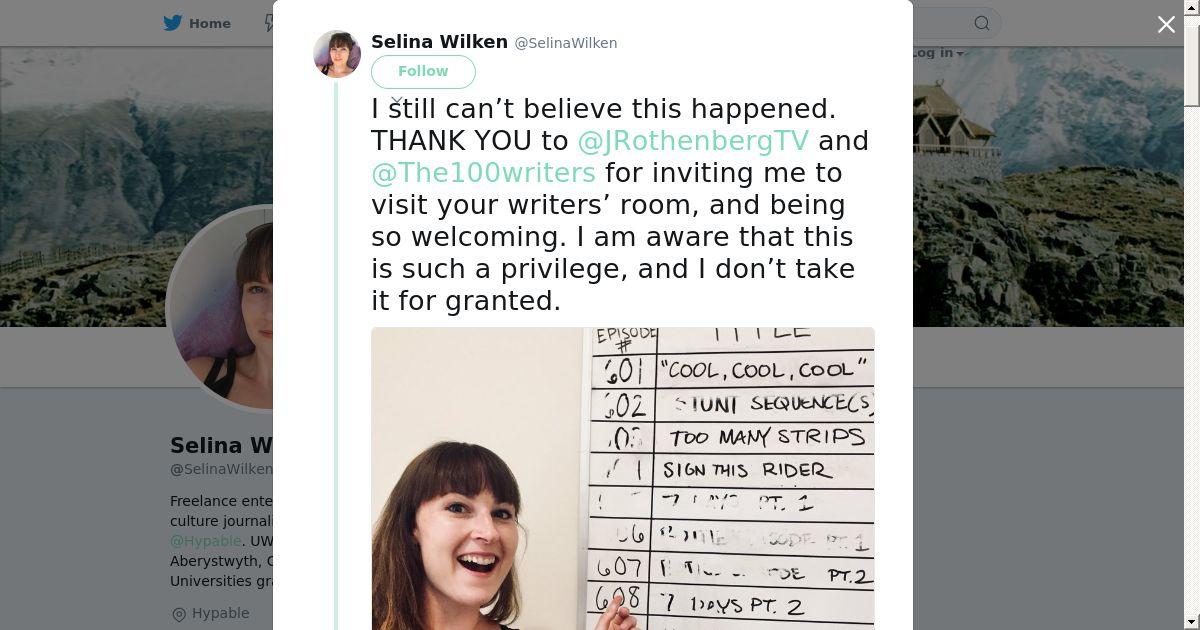
Task: Click the Twitter bird logo
Action: click(x=173, y=23)
